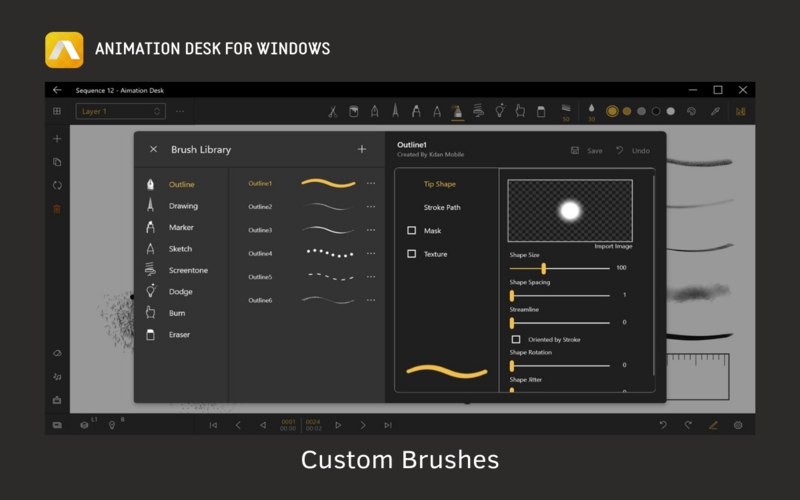Select the scissors cut tool
Viewport: 800px width, 500px height.
click(x=333, y=111)
